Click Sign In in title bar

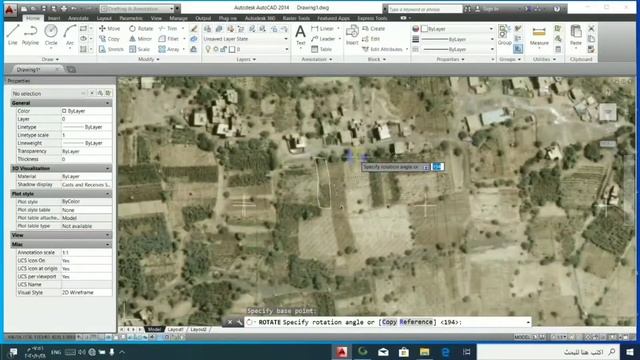487,9
